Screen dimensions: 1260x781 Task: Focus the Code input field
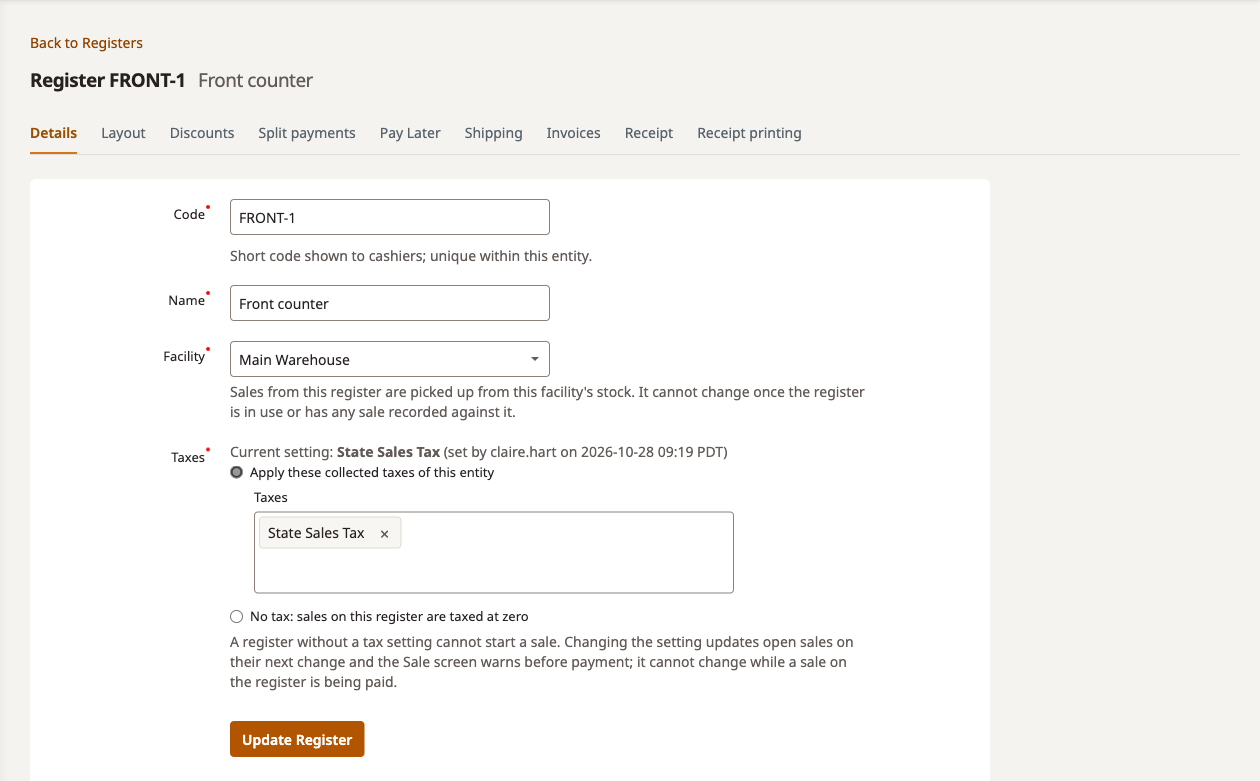click(x=390, y=217)
